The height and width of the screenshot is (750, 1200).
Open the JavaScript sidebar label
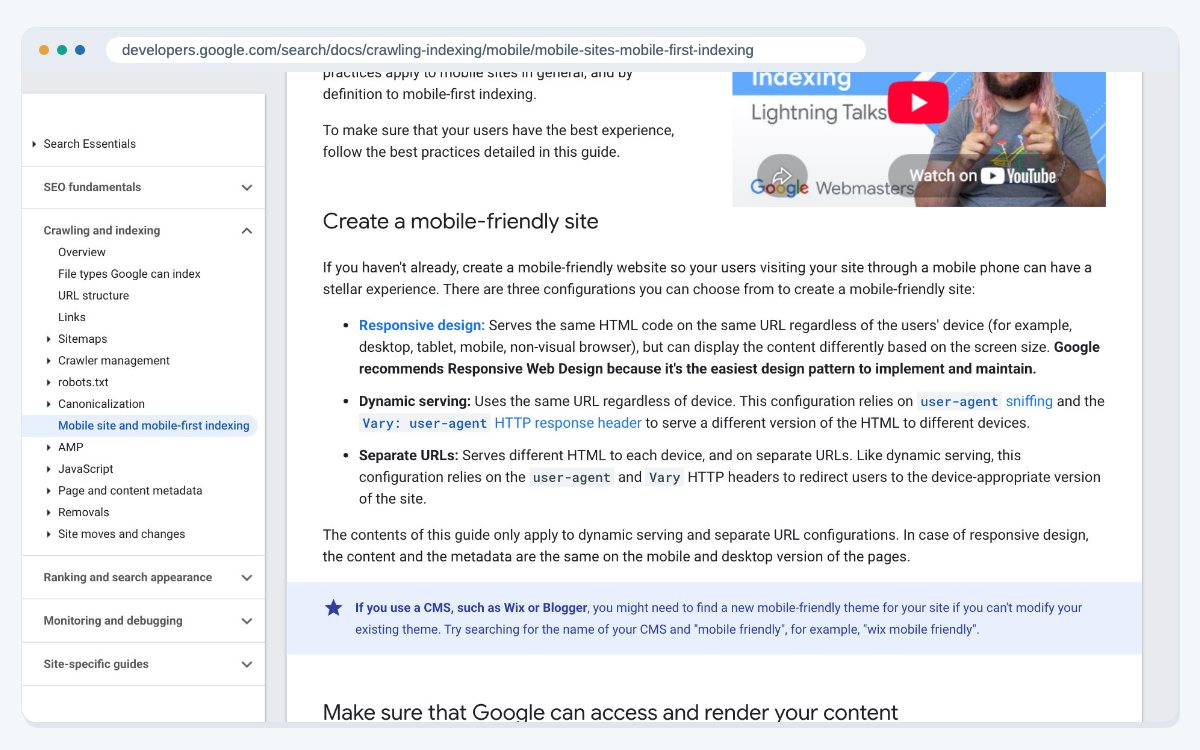(x=86, y=469)
